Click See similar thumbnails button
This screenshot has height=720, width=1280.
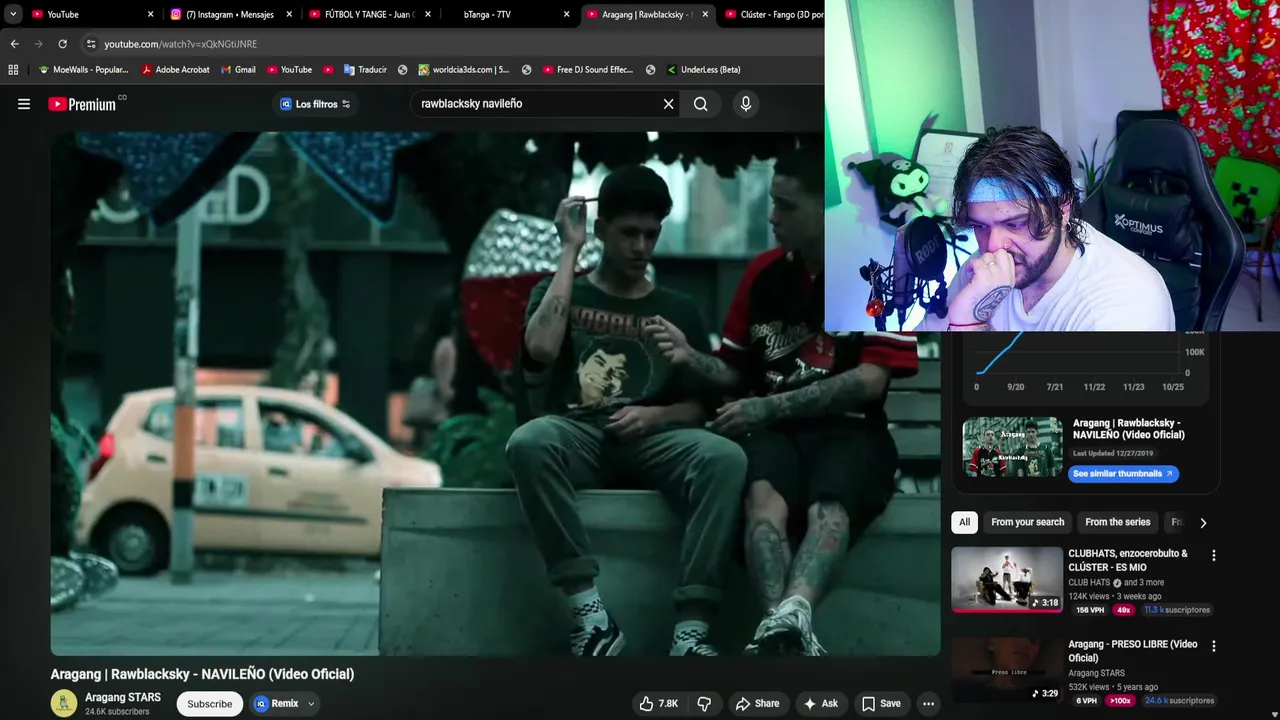pos(1123,474)
